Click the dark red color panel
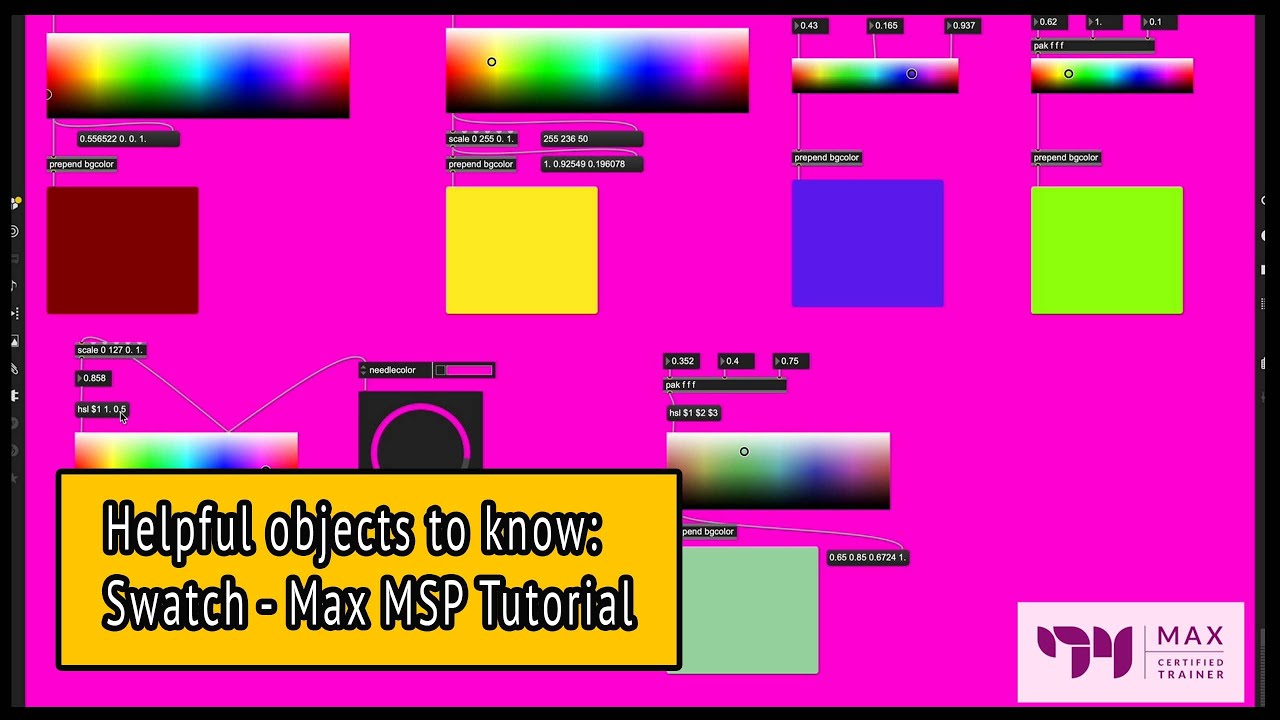1280x720 pixels. click(x=122, y=250)
